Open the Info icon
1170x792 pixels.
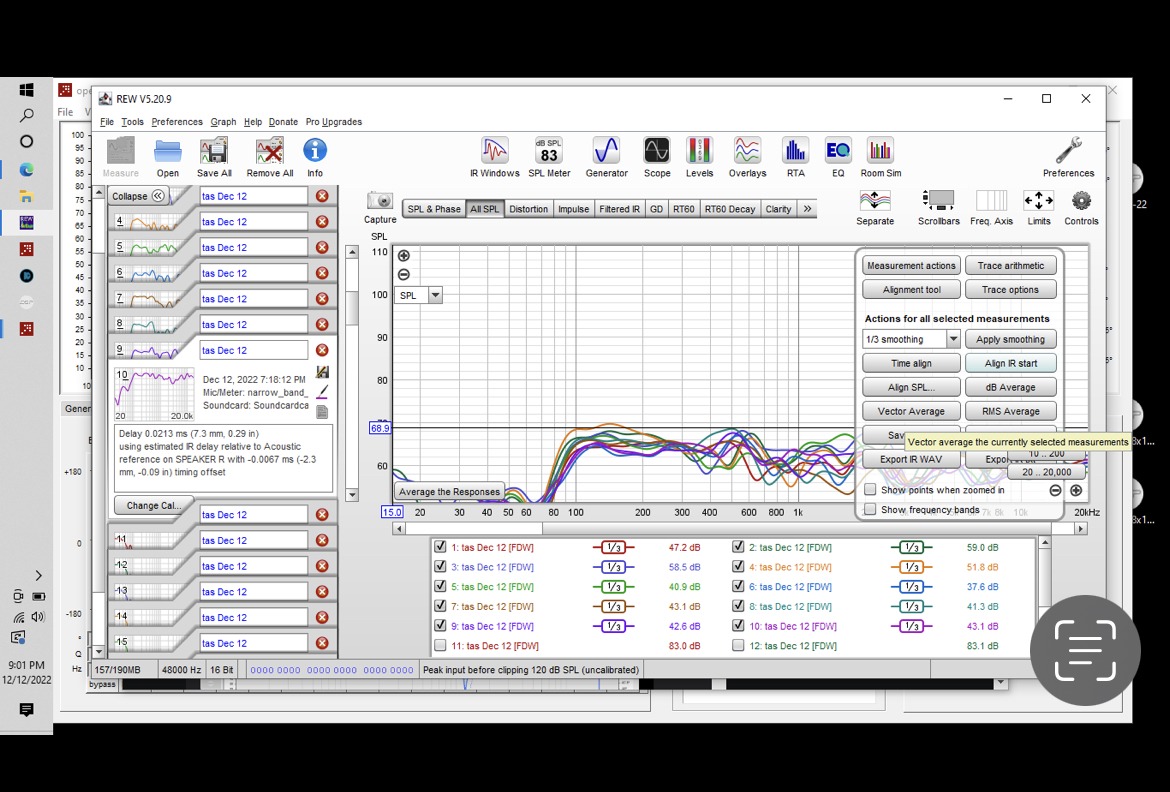coord(315,157)
